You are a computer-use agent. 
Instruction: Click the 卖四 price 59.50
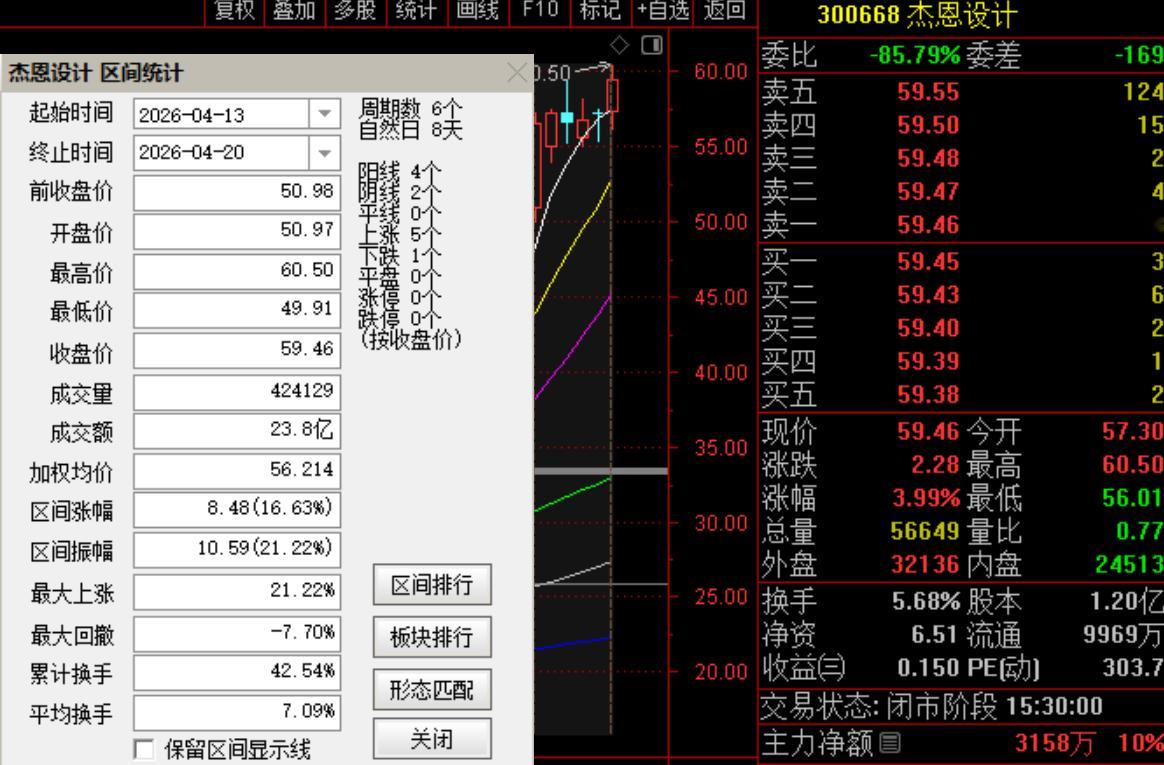[x=928, y=125]
